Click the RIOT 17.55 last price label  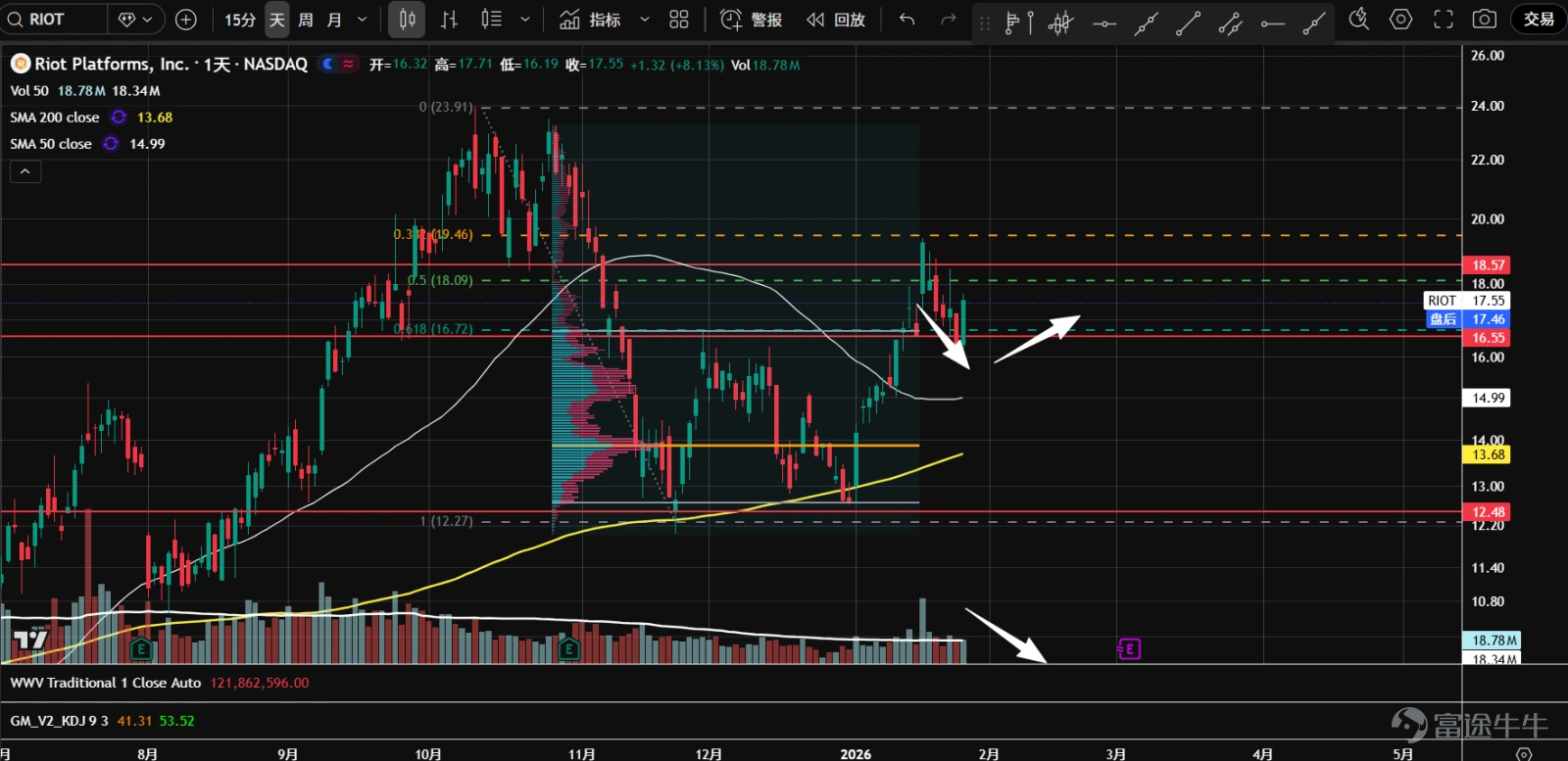1466,301
